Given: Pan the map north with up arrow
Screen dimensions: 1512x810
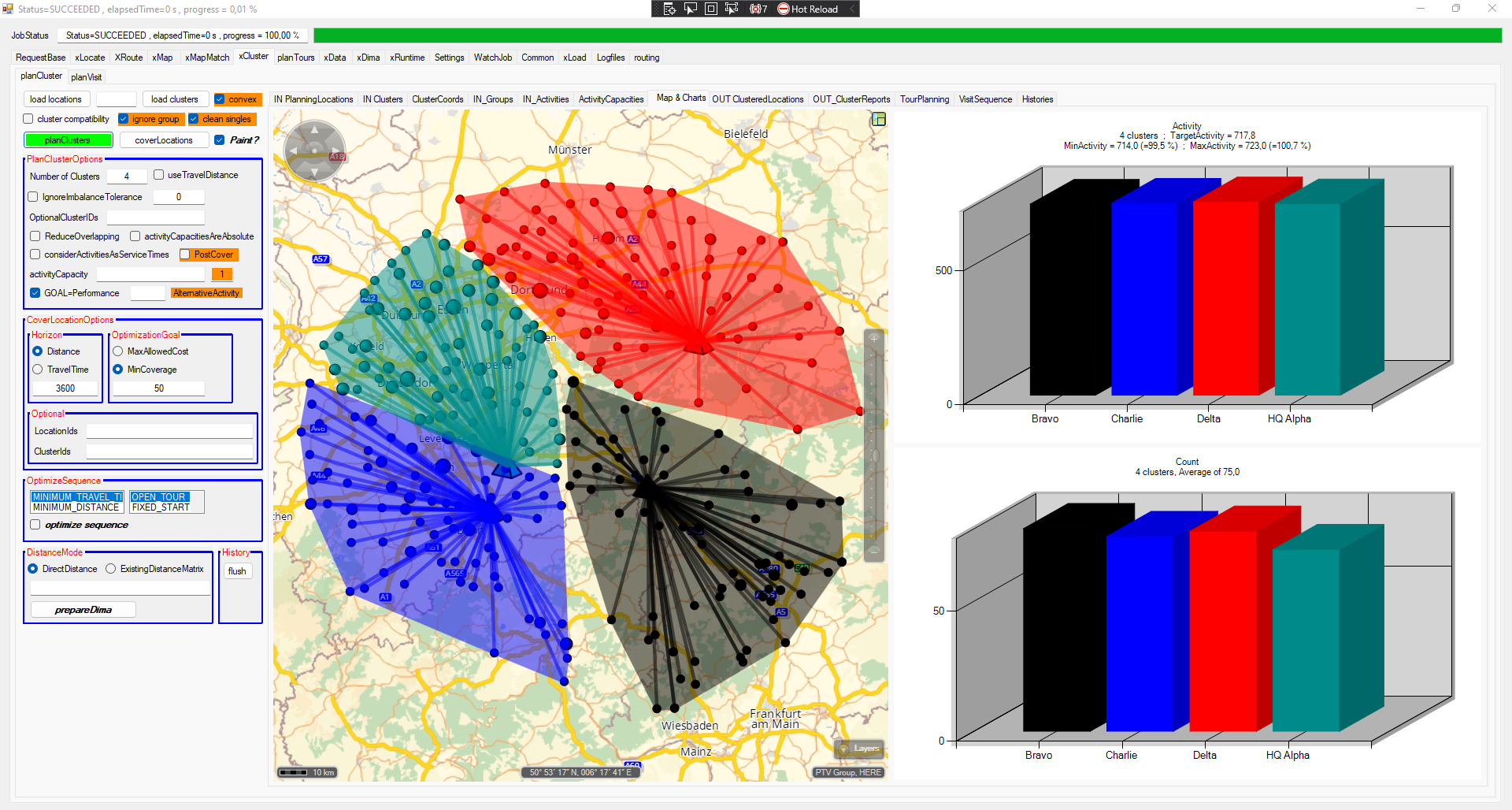Looking at the screenshot, I should 315,130.
